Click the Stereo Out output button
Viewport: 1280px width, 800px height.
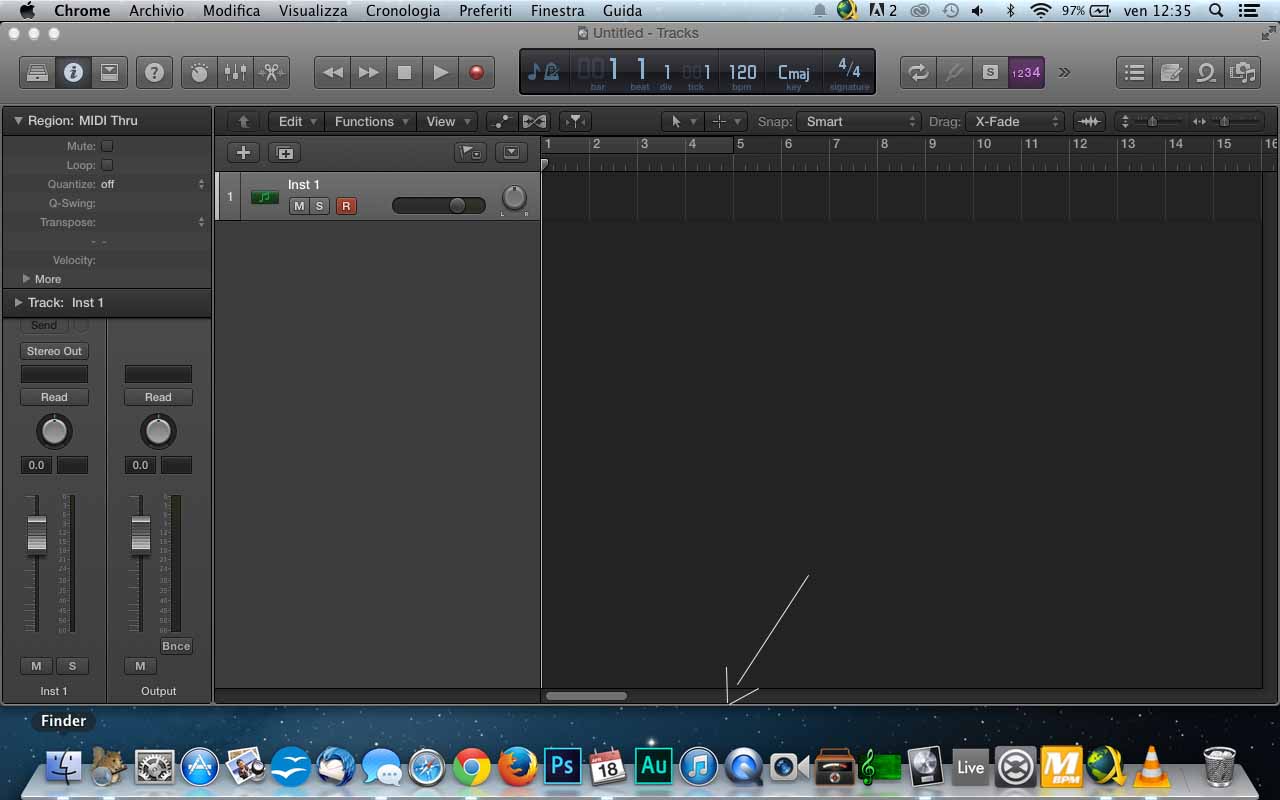coord(54,351)
